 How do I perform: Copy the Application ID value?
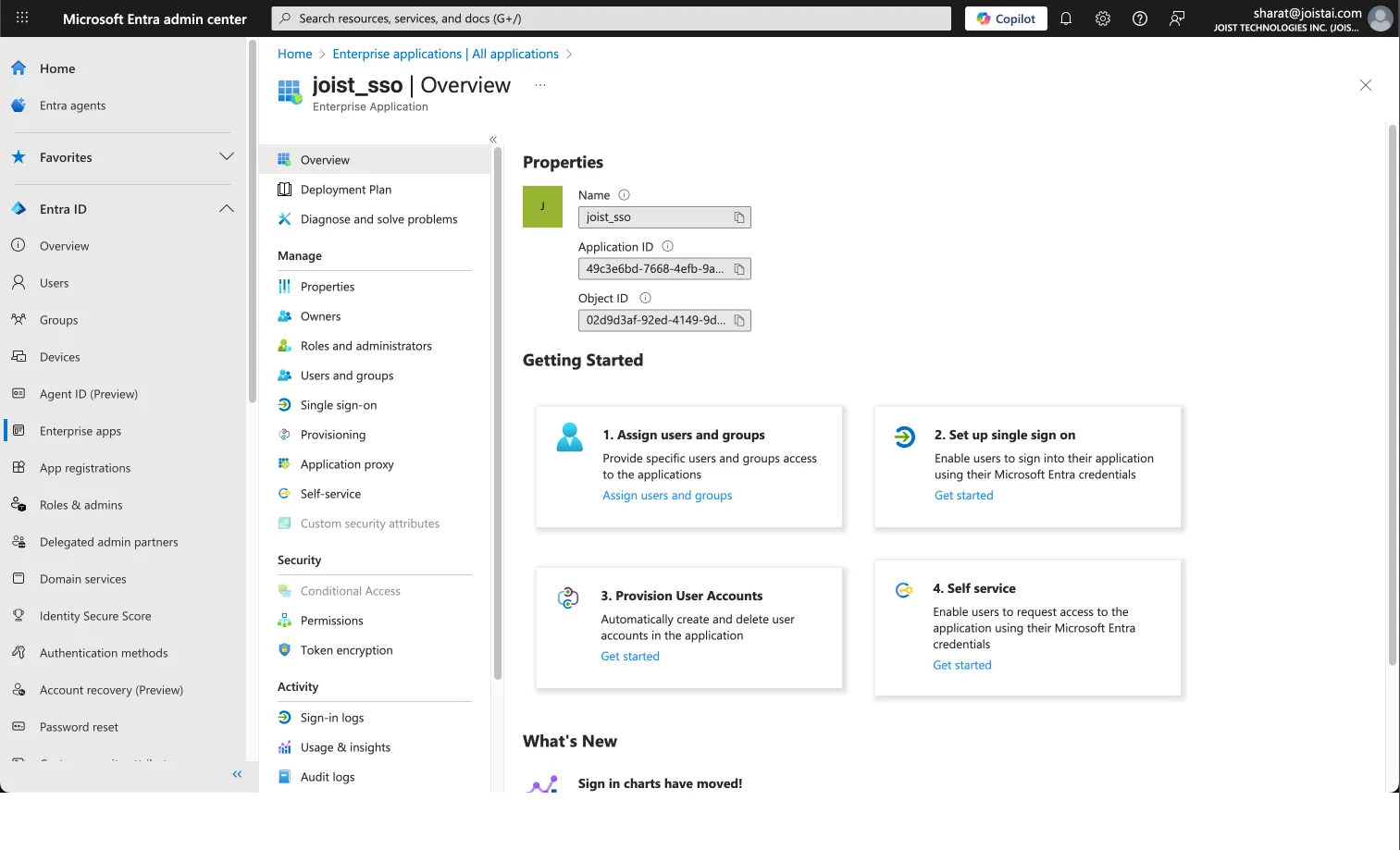click(x=739, y=269)
